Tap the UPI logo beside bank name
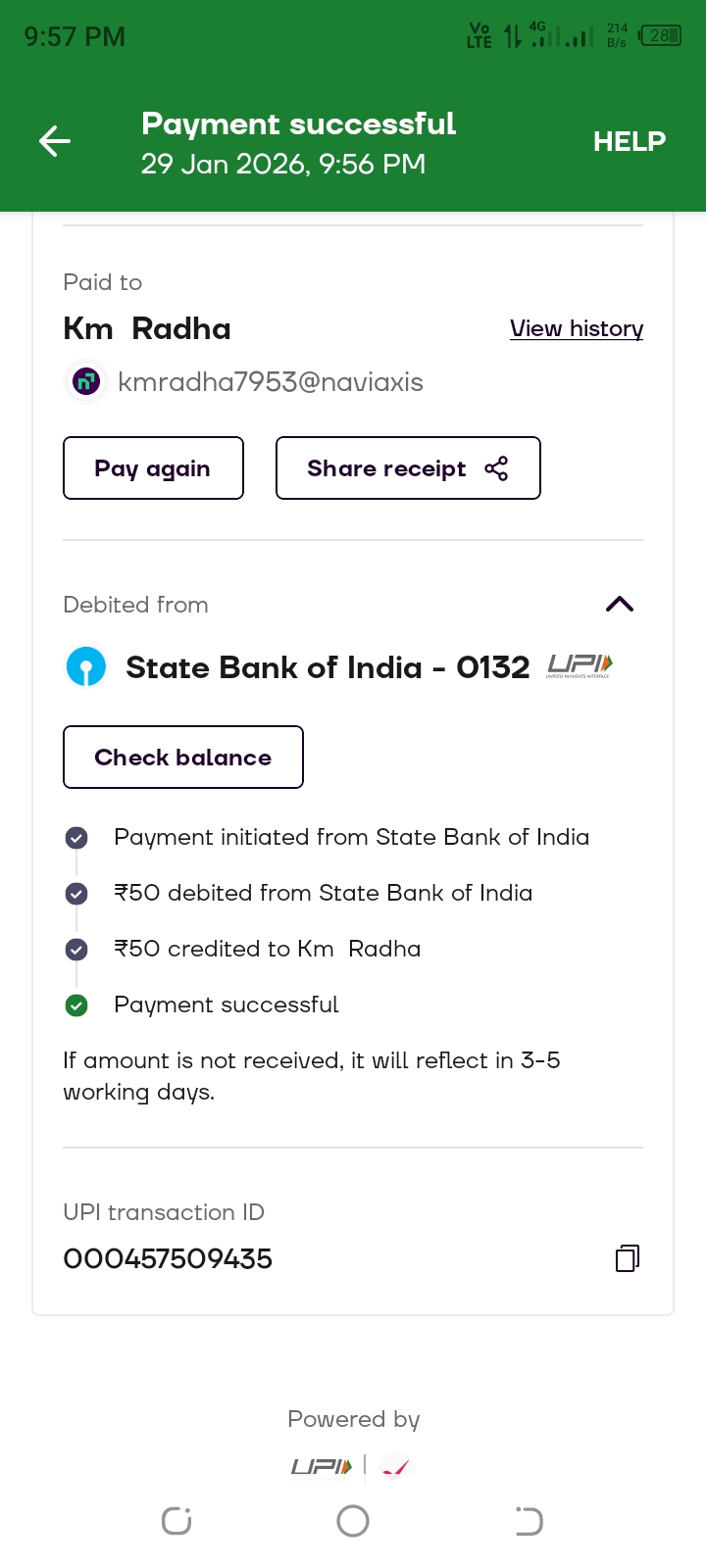 (x=580, y=667)
